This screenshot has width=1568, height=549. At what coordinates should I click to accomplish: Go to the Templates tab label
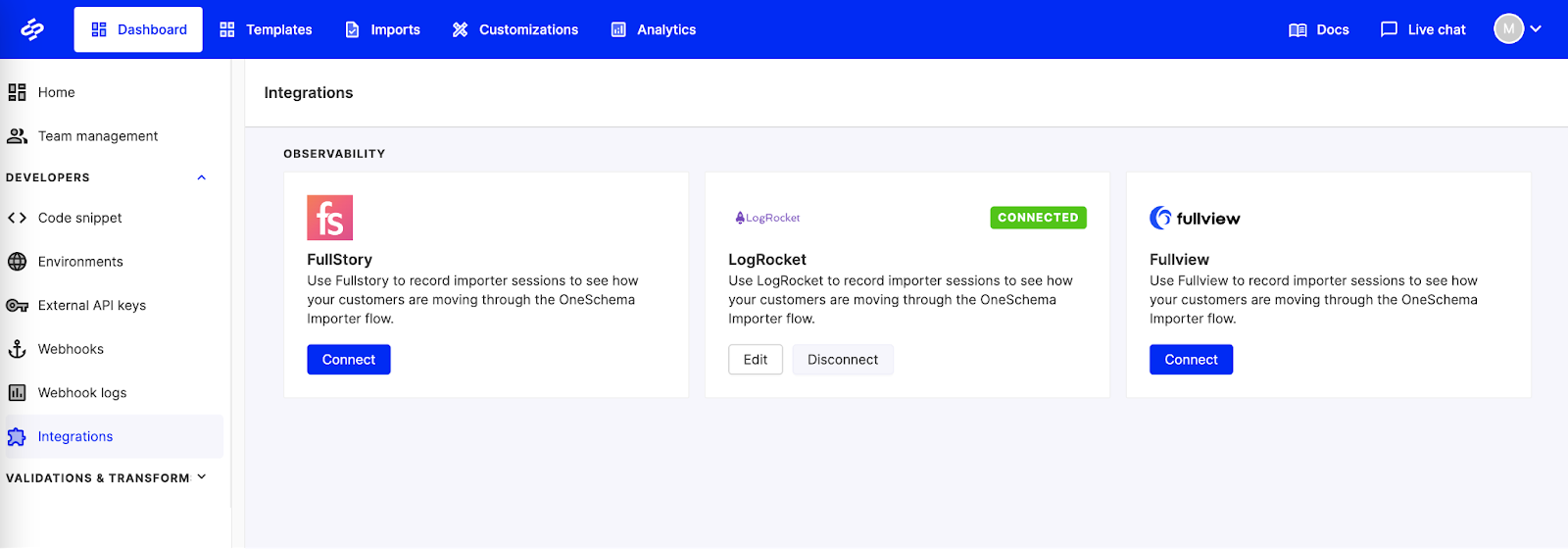click(x=279, y=29)
